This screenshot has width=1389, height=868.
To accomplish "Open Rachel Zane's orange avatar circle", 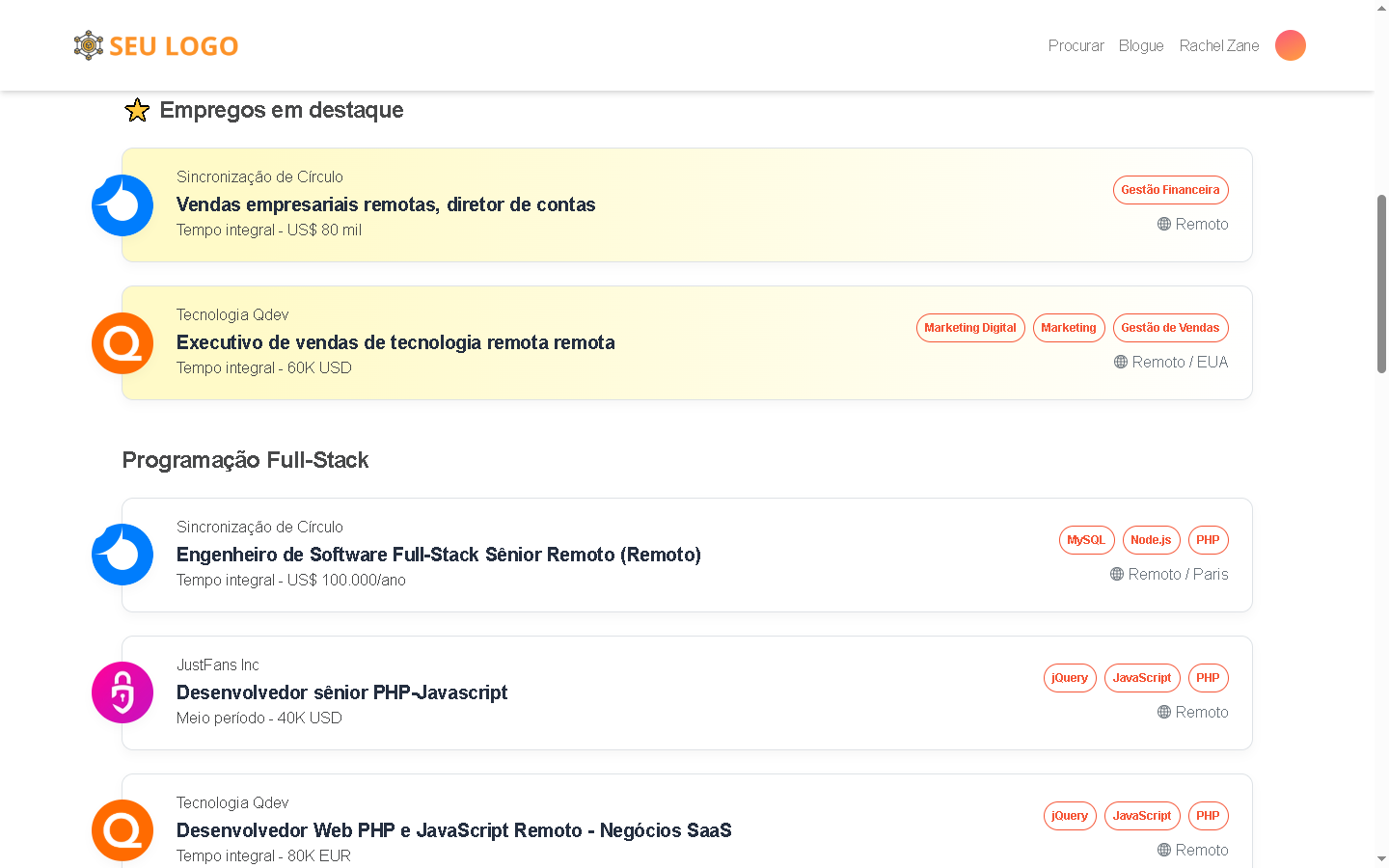I will [x=1290, y=45].
